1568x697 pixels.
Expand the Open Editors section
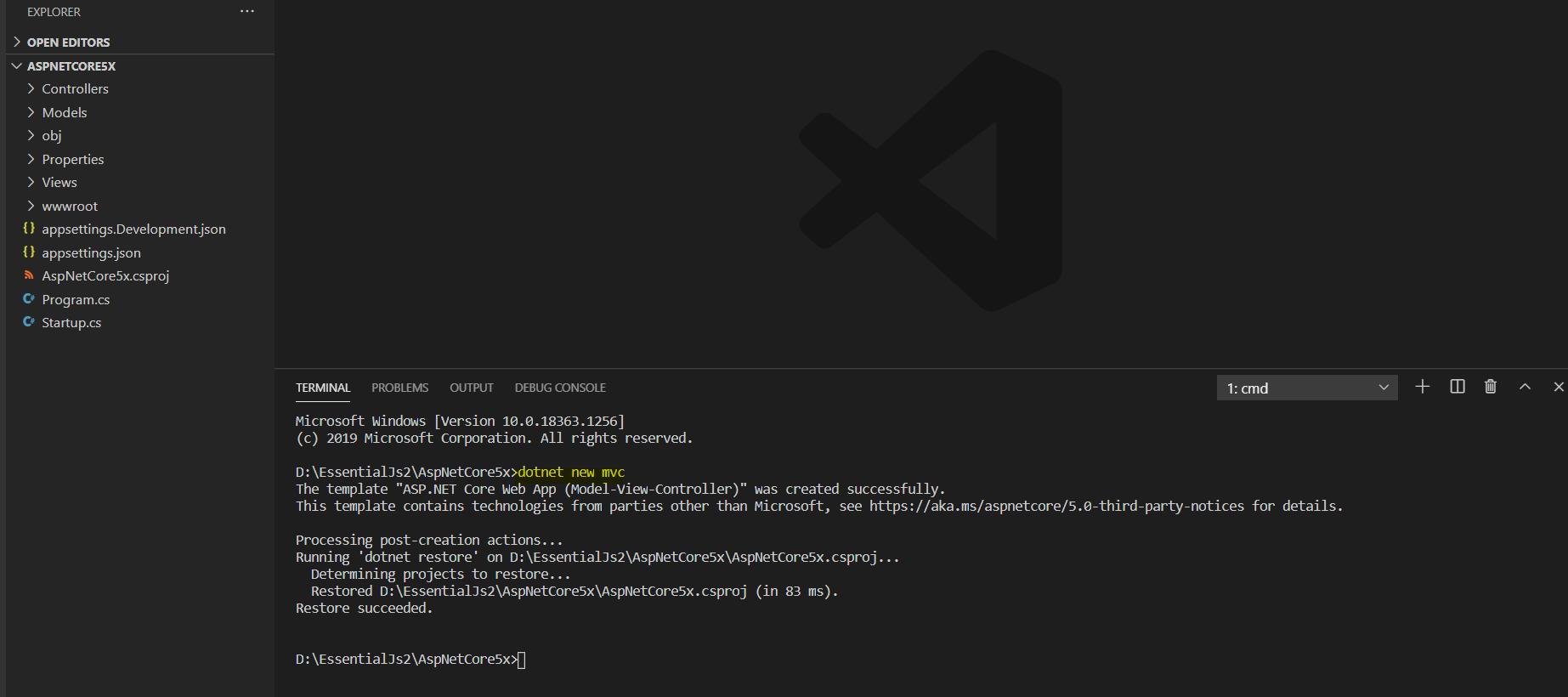(x=68, y=42)
